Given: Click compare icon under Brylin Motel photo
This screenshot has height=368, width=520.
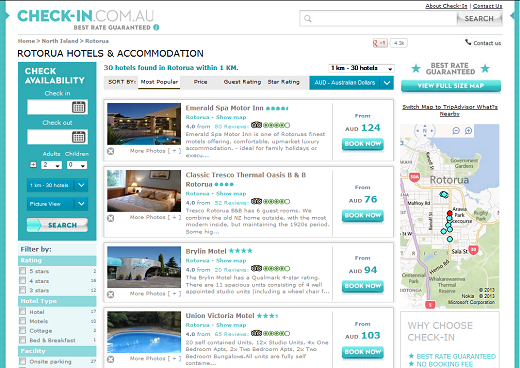Looking at the screenshot, I should pyautogui.click(x=111, y=294).
